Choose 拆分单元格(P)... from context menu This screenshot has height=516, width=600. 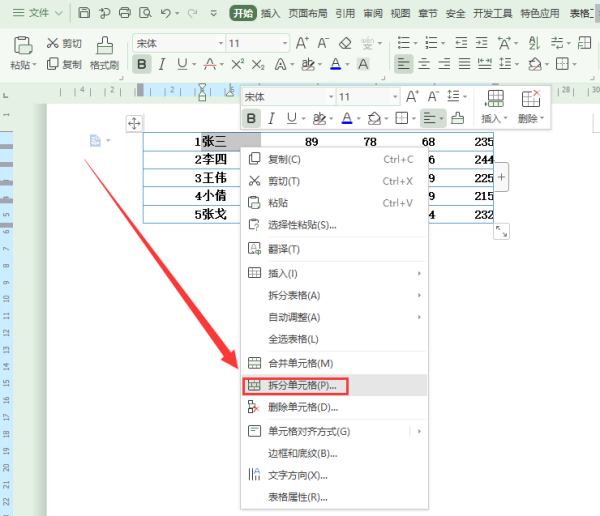coord(334,385)
